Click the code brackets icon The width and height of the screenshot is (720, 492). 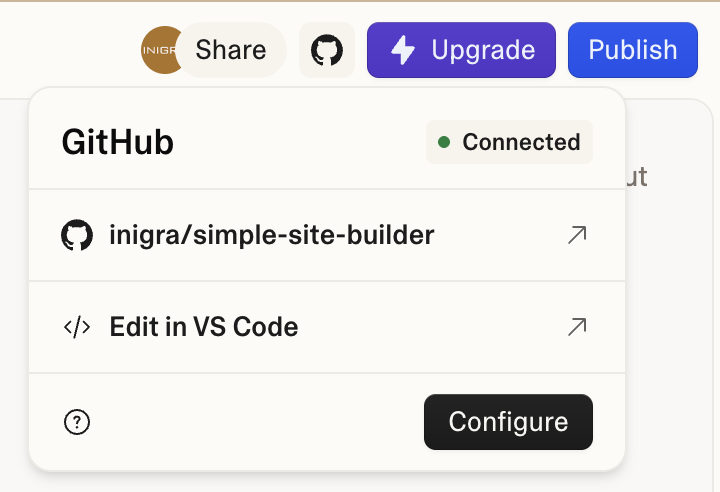click(x=77, y=327)
